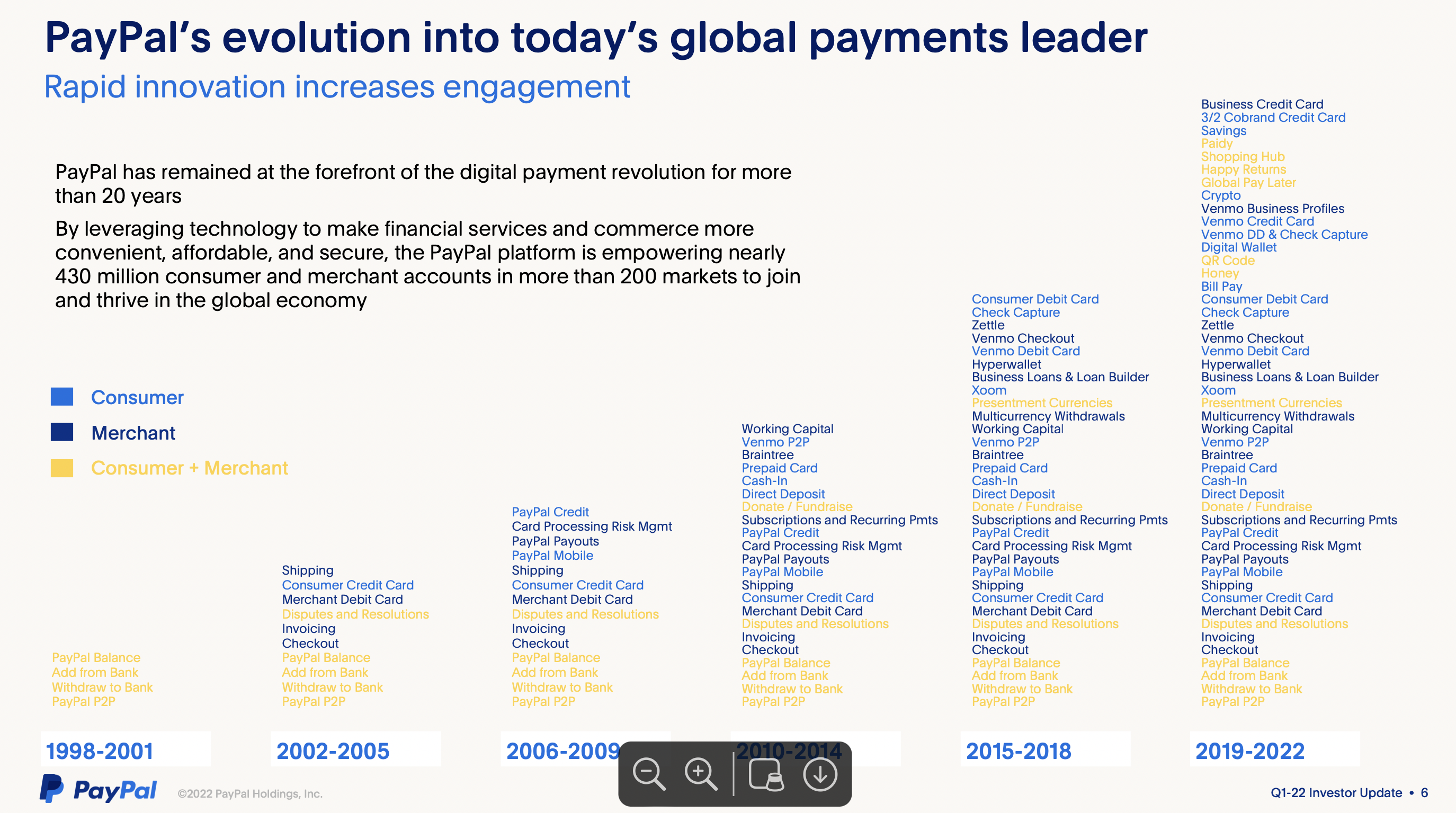The image size is (1456, 813).
Task: Click the 'Bill Pay' entry
Action: 1221,287
